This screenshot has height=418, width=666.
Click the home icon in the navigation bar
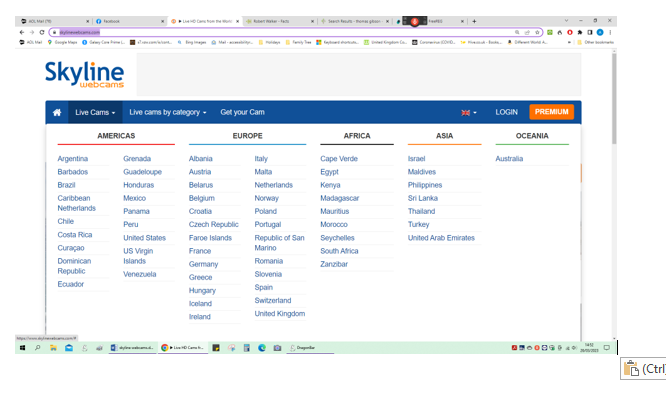pyautogui.click(x=57, y=112)
